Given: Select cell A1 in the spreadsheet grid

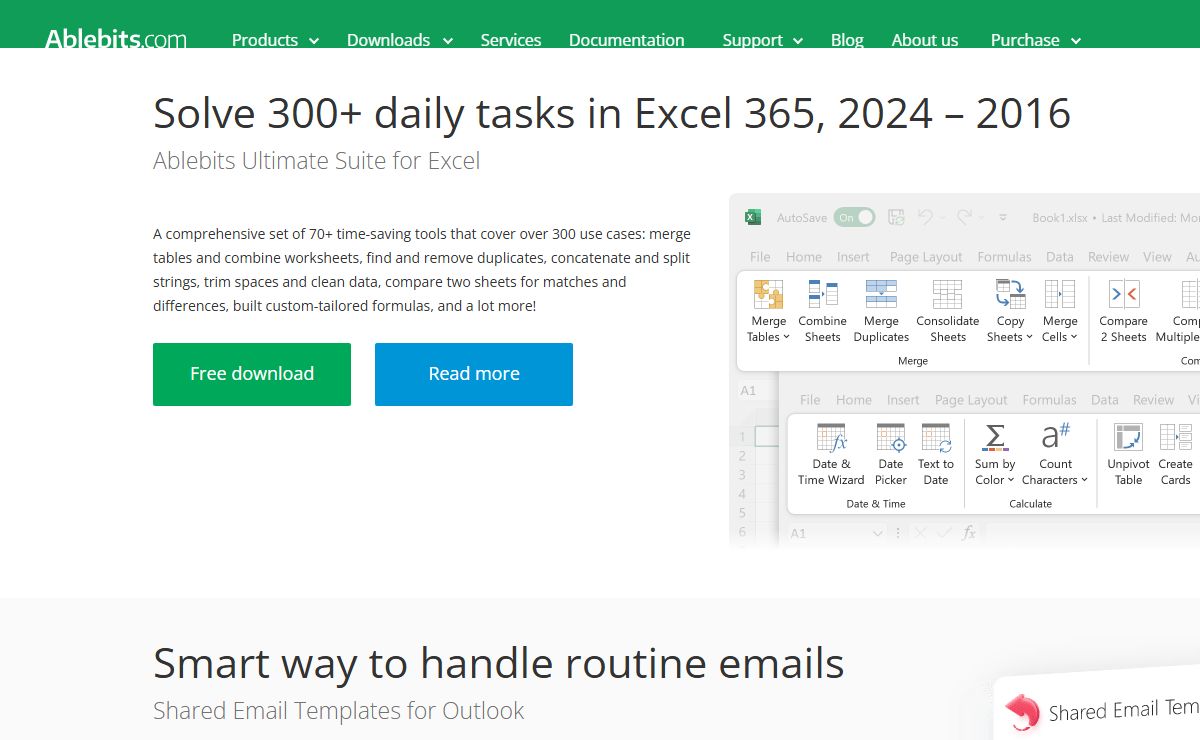Looking at the screenshot, I should pyautogui.click(x=768, y=437).
